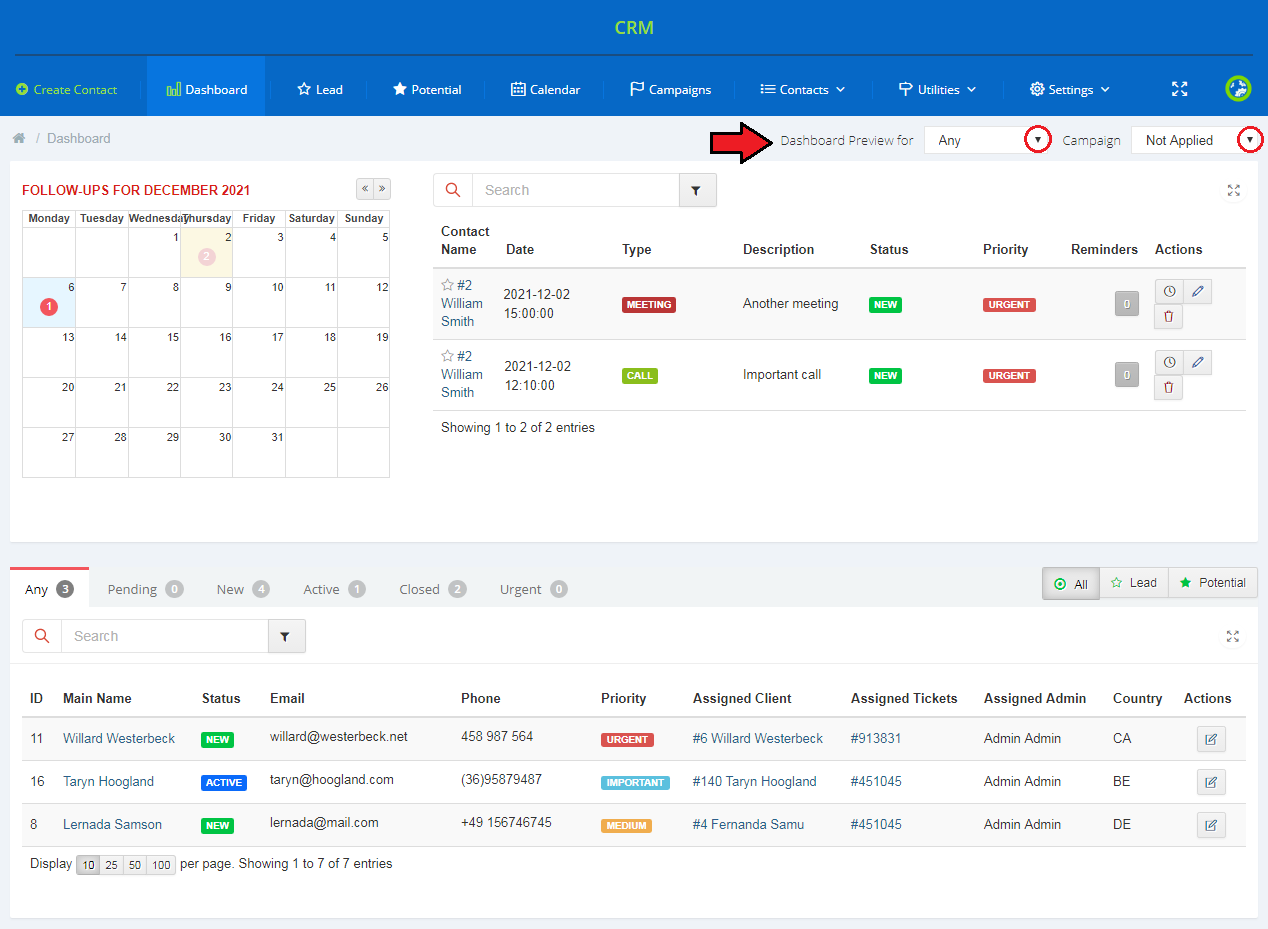Click search magnifier icon in contacts panel
Image resolution: width=1268 pixels, height=929 pixels.
coord(42,636)
